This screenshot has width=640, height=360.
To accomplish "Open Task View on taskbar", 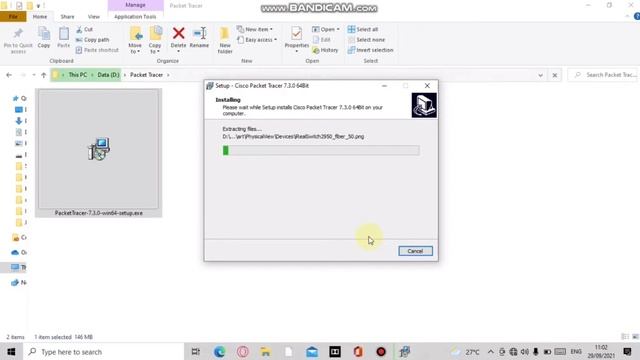I will click(x=196, y=352).
